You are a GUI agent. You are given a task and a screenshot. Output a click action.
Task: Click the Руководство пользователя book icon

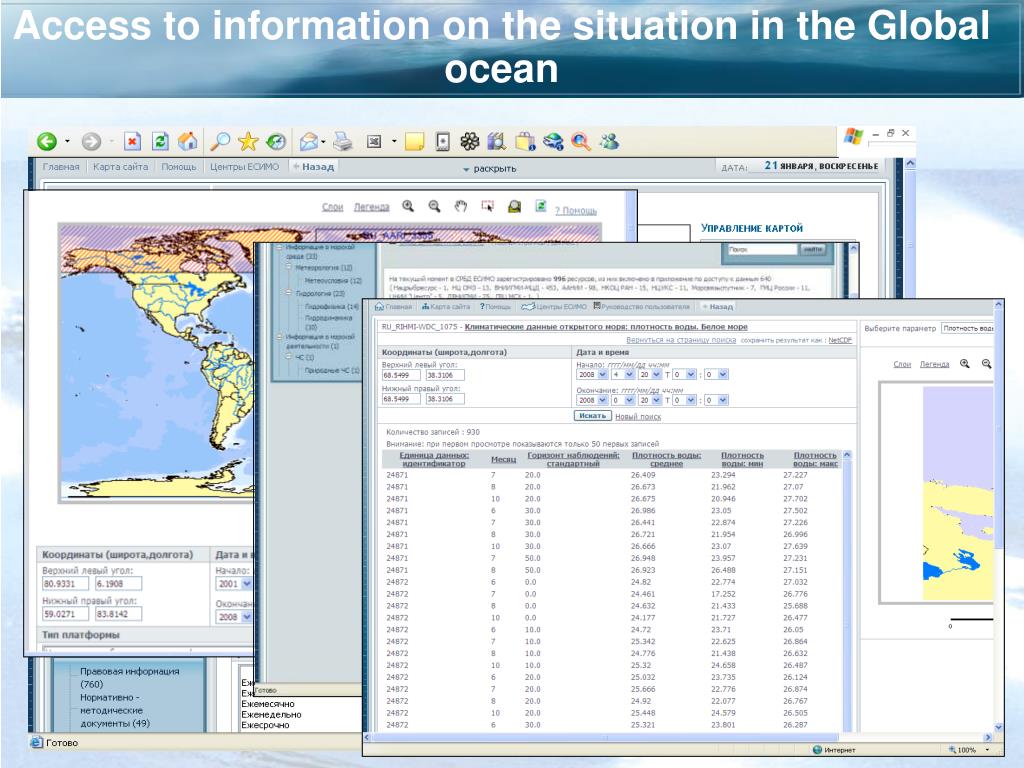pyautogui.click(x=597, y=306)
